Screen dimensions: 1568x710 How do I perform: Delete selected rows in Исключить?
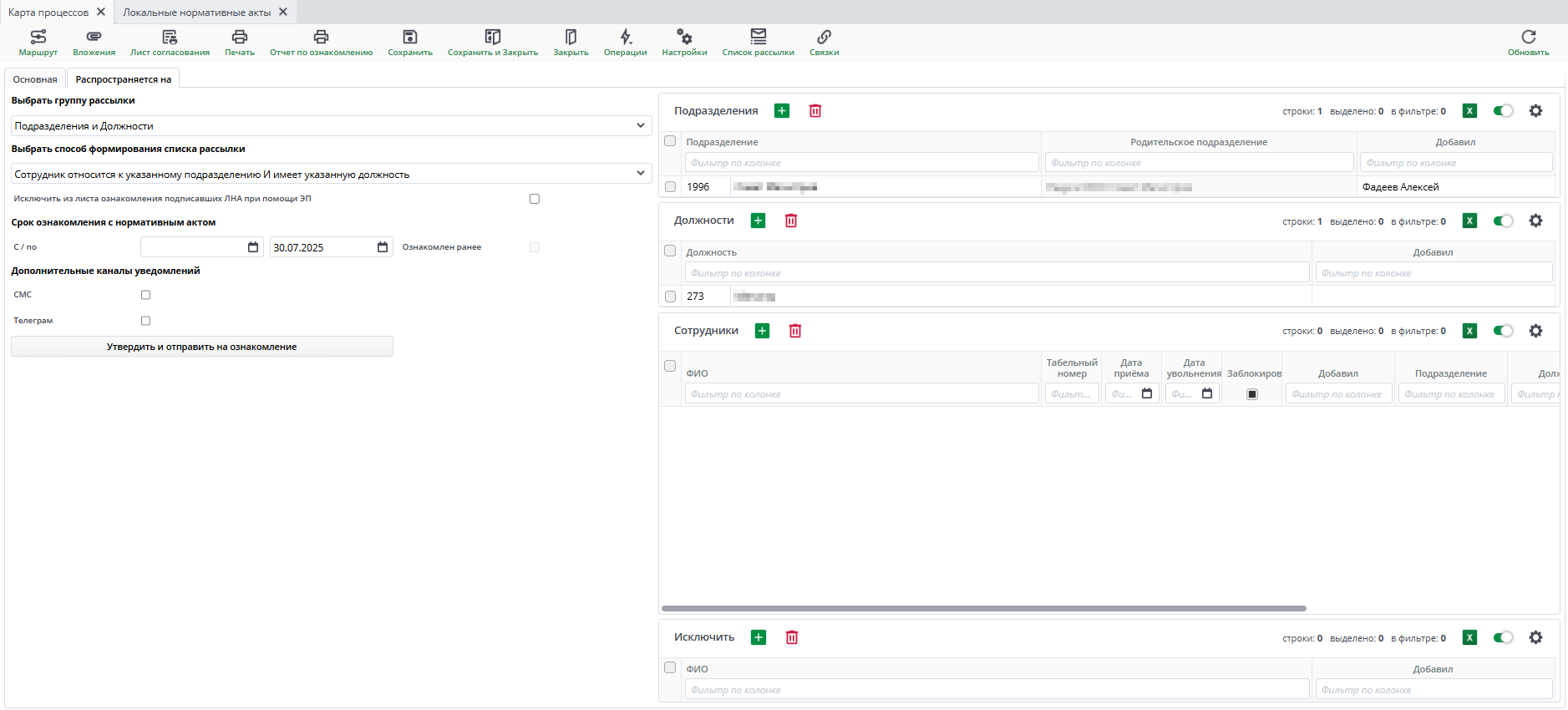coord(792,637)
